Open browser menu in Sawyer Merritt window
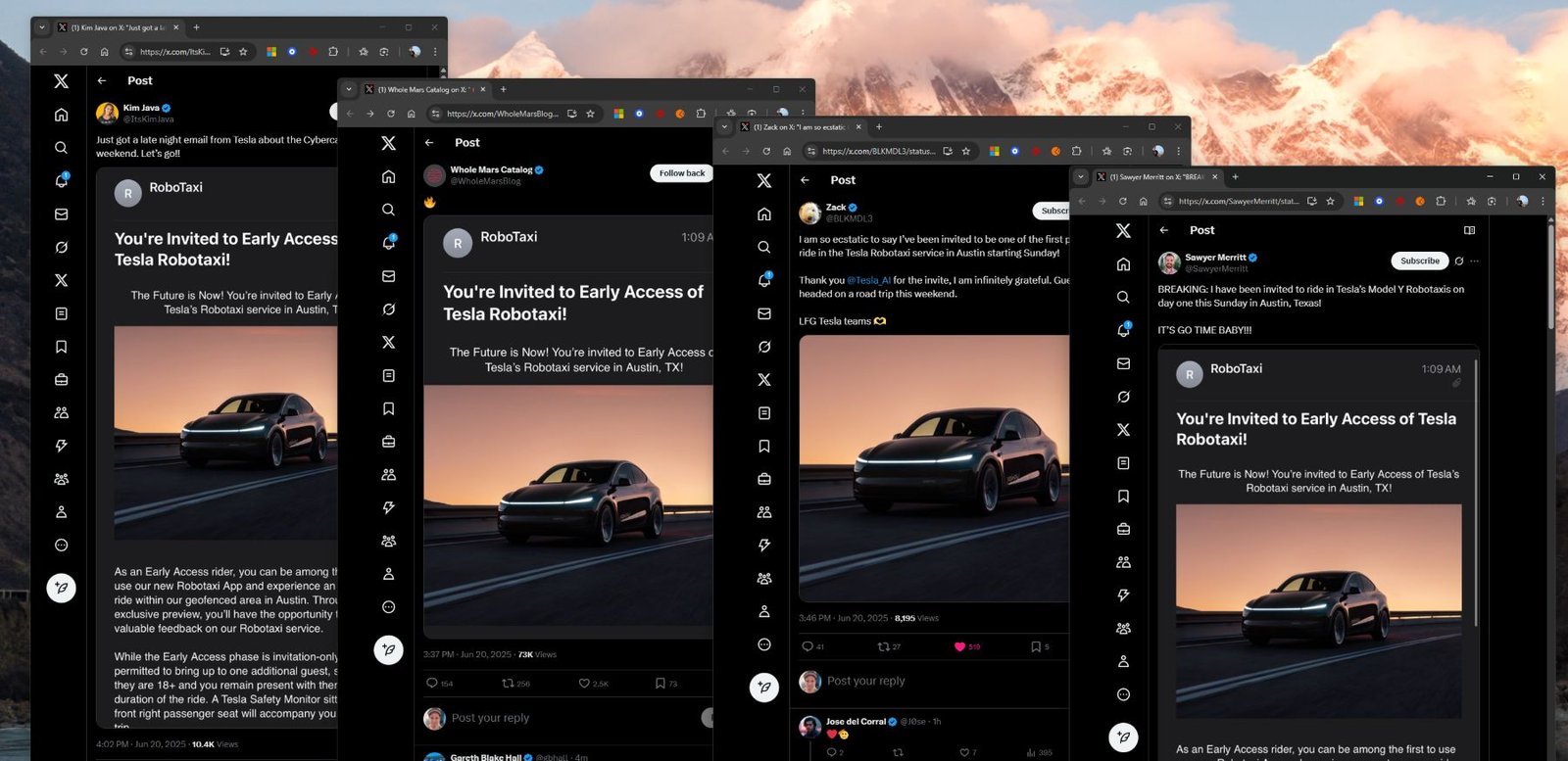The height and width of the screenshot is (761, 1568). tap(1543, 201)
